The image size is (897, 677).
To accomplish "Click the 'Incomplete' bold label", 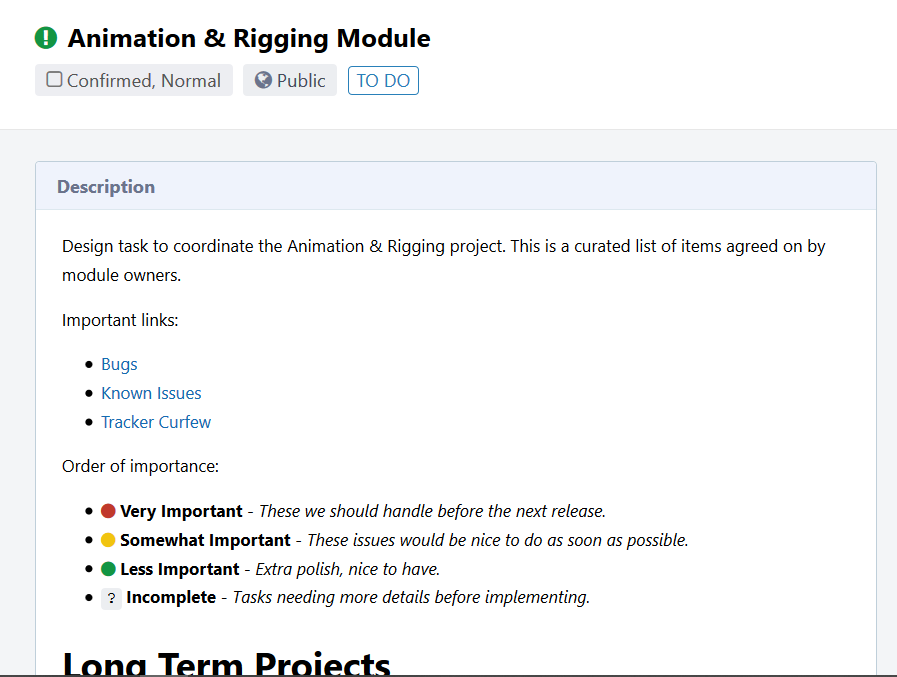I will (171, 597).
